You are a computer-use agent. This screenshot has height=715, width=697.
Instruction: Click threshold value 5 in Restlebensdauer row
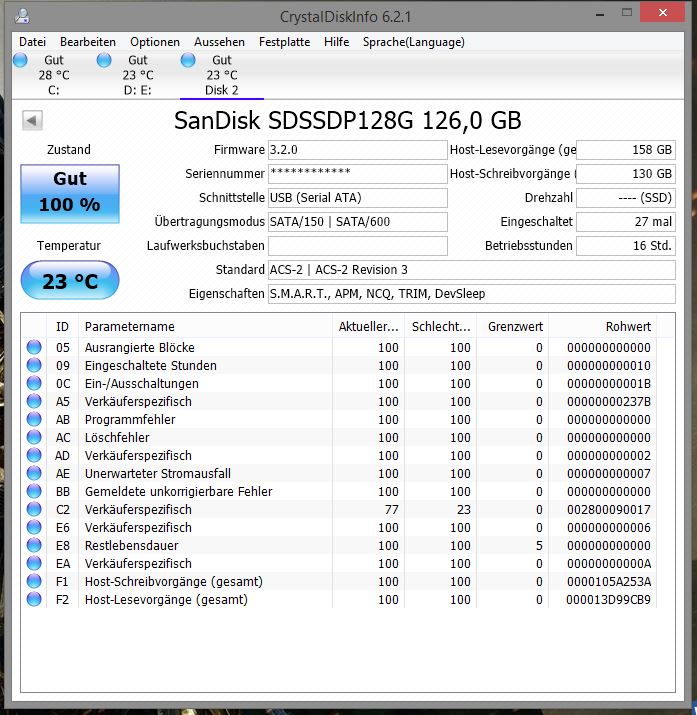pyautogui.click(x=539, y=545)
